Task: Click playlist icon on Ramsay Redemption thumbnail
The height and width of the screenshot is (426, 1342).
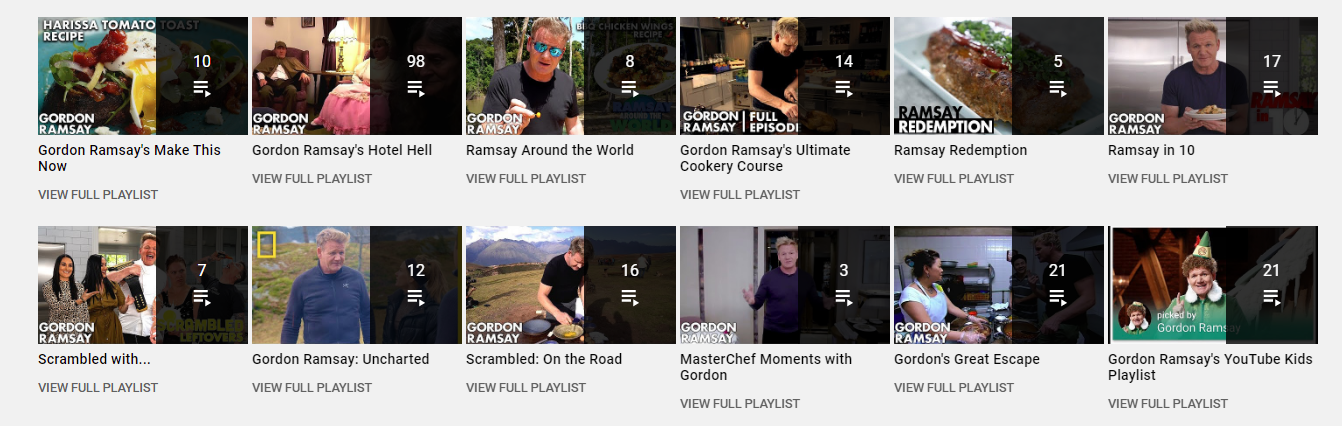Action: click(x=1058, y=88)
